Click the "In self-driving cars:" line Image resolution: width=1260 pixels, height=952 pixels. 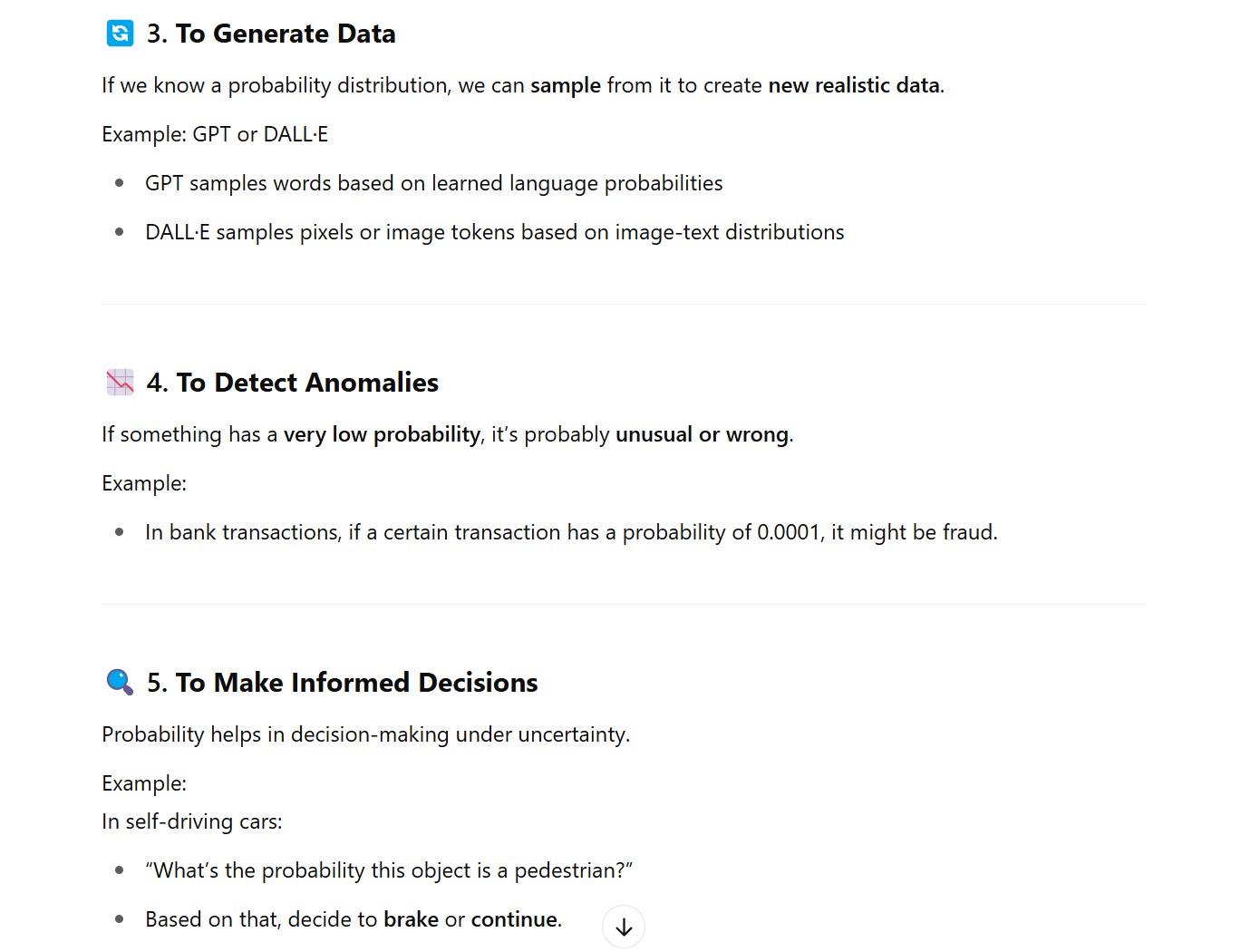click(x=192, y=821)
